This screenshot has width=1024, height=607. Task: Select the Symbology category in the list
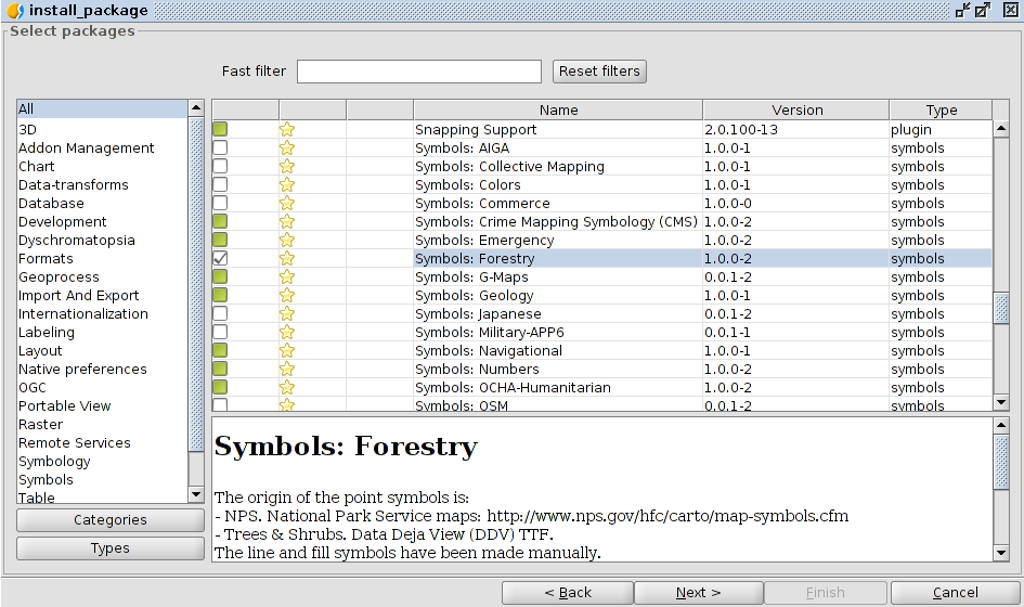54,461
